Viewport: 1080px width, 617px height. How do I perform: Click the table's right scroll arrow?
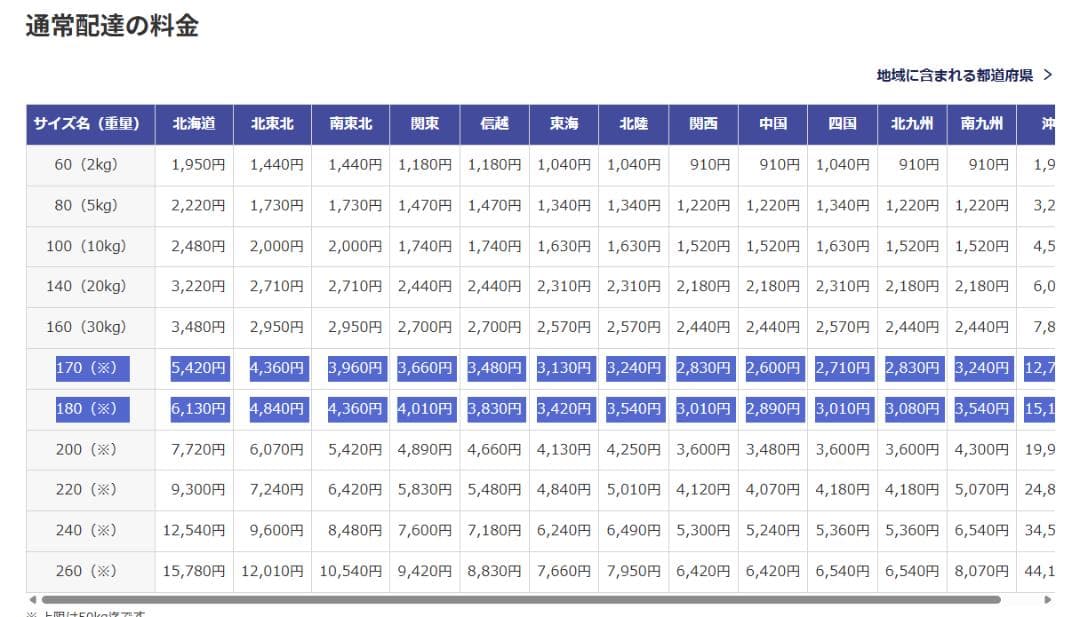1048,600
